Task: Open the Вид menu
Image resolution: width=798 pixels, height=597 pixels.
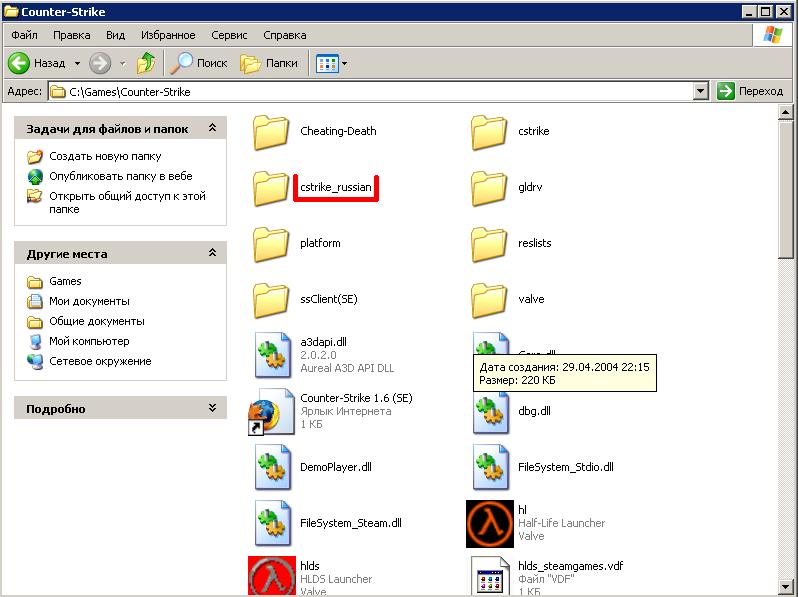Action: point(116,35)
